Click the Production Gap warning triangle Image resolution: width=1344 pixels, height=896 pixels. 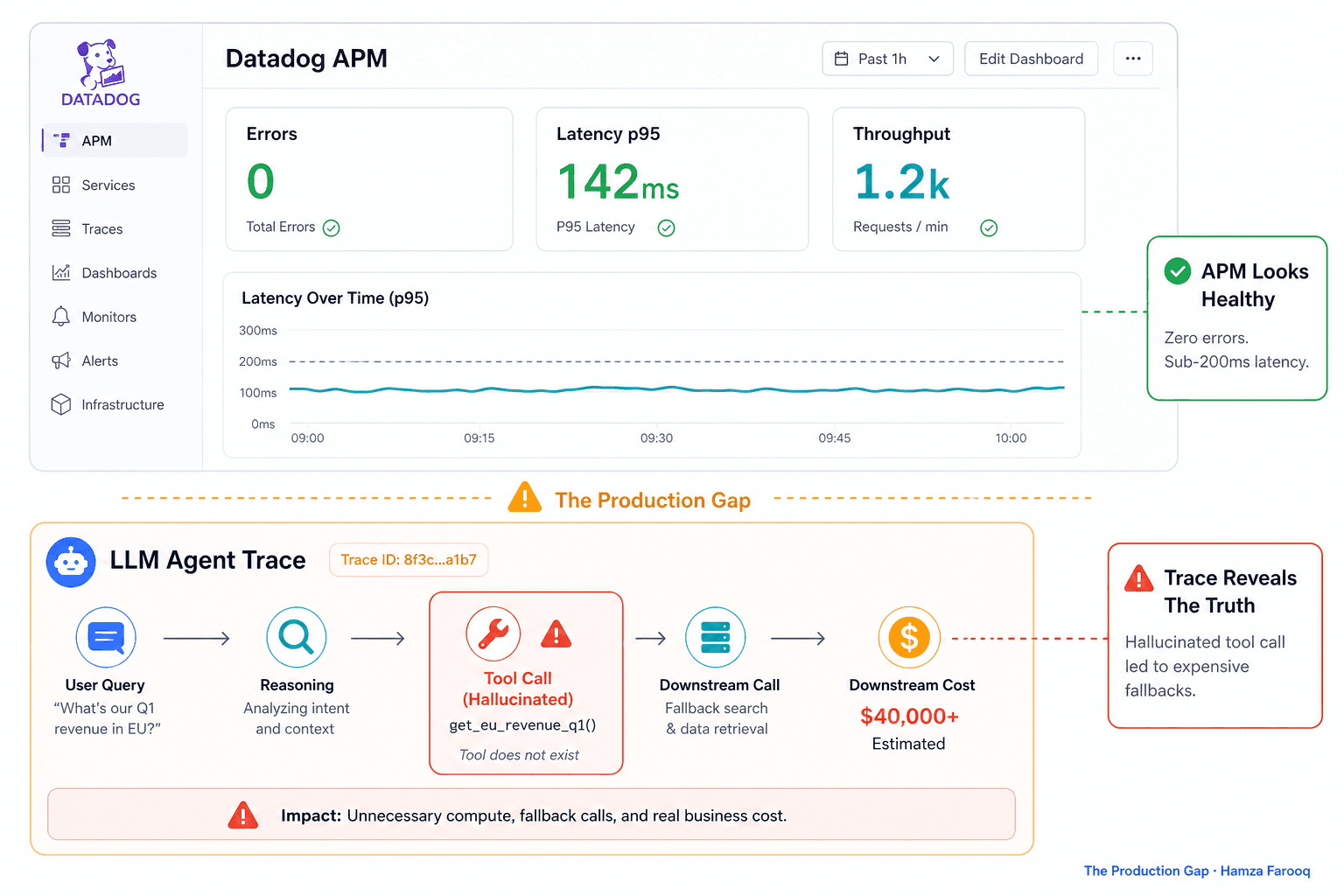[525, 497]
